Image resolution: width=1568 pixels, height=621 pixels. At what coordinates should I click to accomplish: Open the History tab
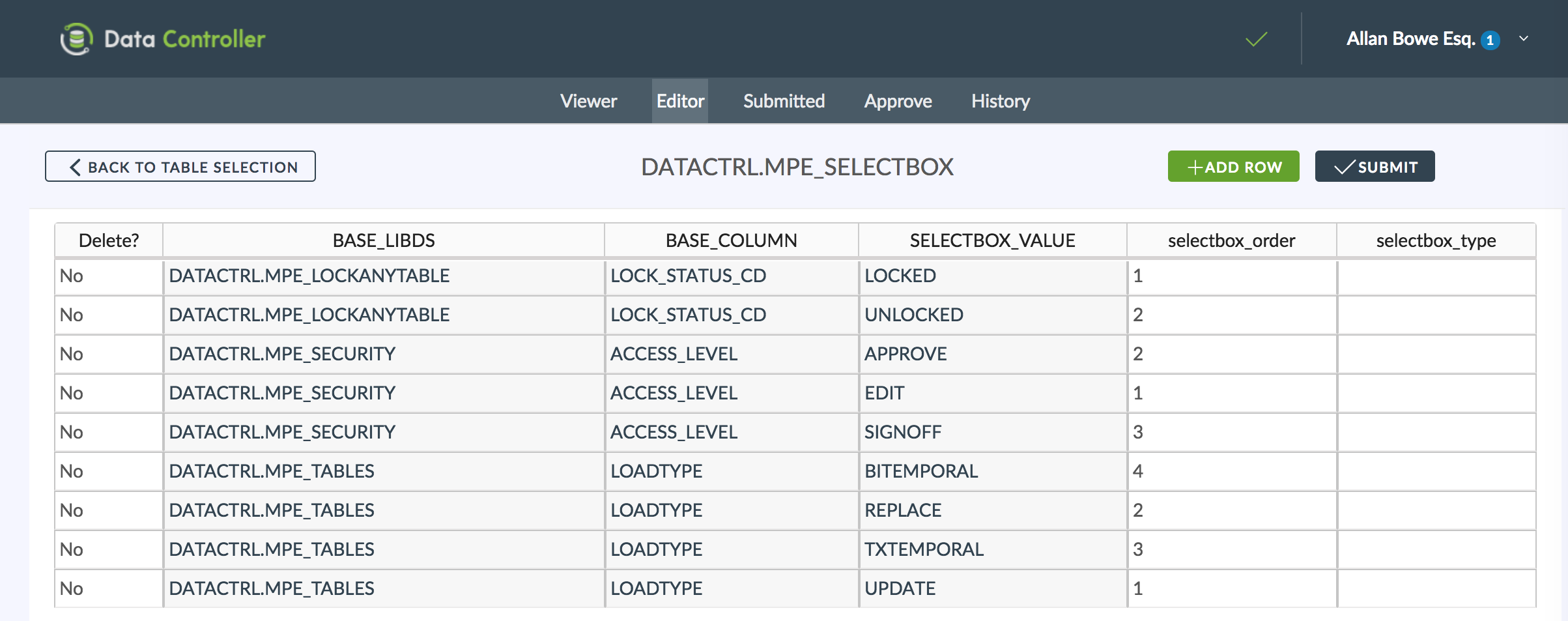1001,101
